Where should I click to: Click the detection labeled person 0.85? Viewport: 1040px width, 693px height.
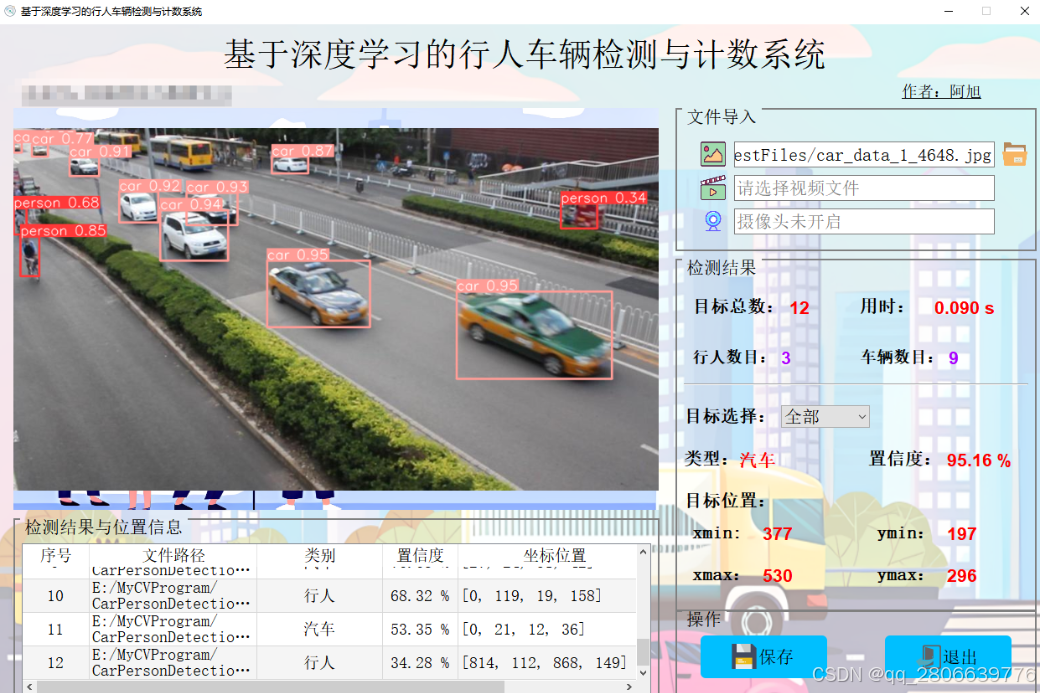click(x=30, y=257)
